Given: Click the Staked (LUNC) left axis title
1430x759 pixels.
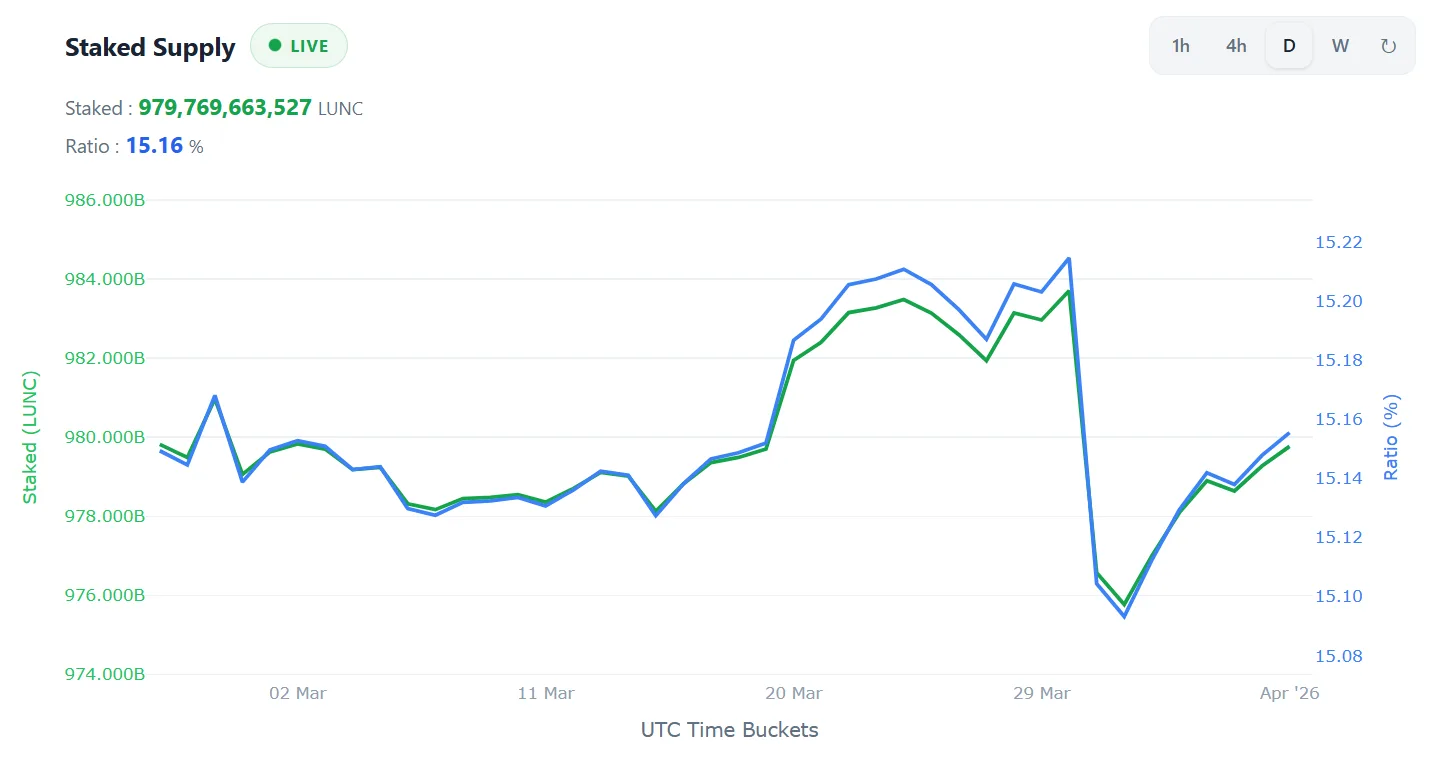Looking at the screenshot, I should point(30,437).
